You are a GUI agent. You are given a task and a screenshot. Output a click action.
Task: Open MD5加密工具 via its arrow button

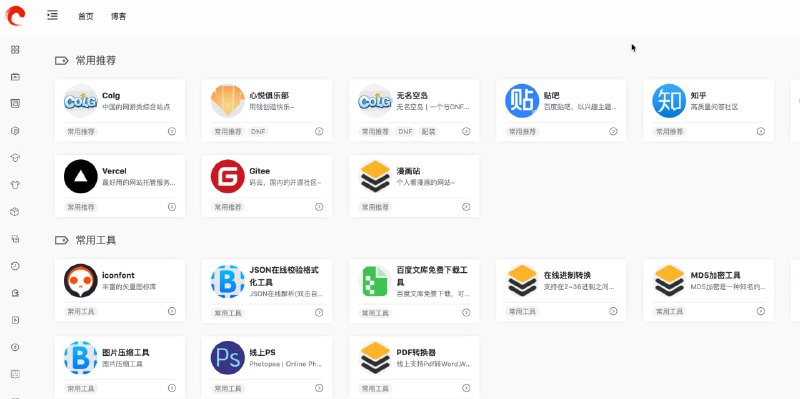tap(761, 311)
